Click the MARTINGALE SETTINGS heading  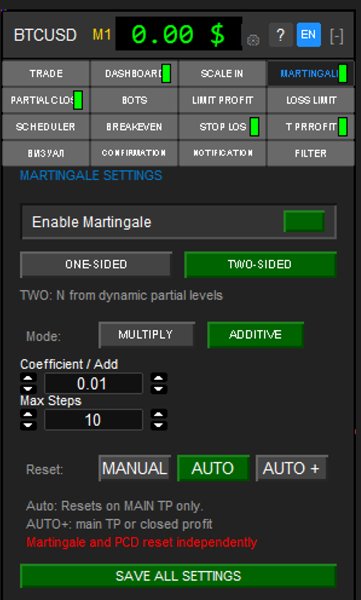tap(91, 176)
